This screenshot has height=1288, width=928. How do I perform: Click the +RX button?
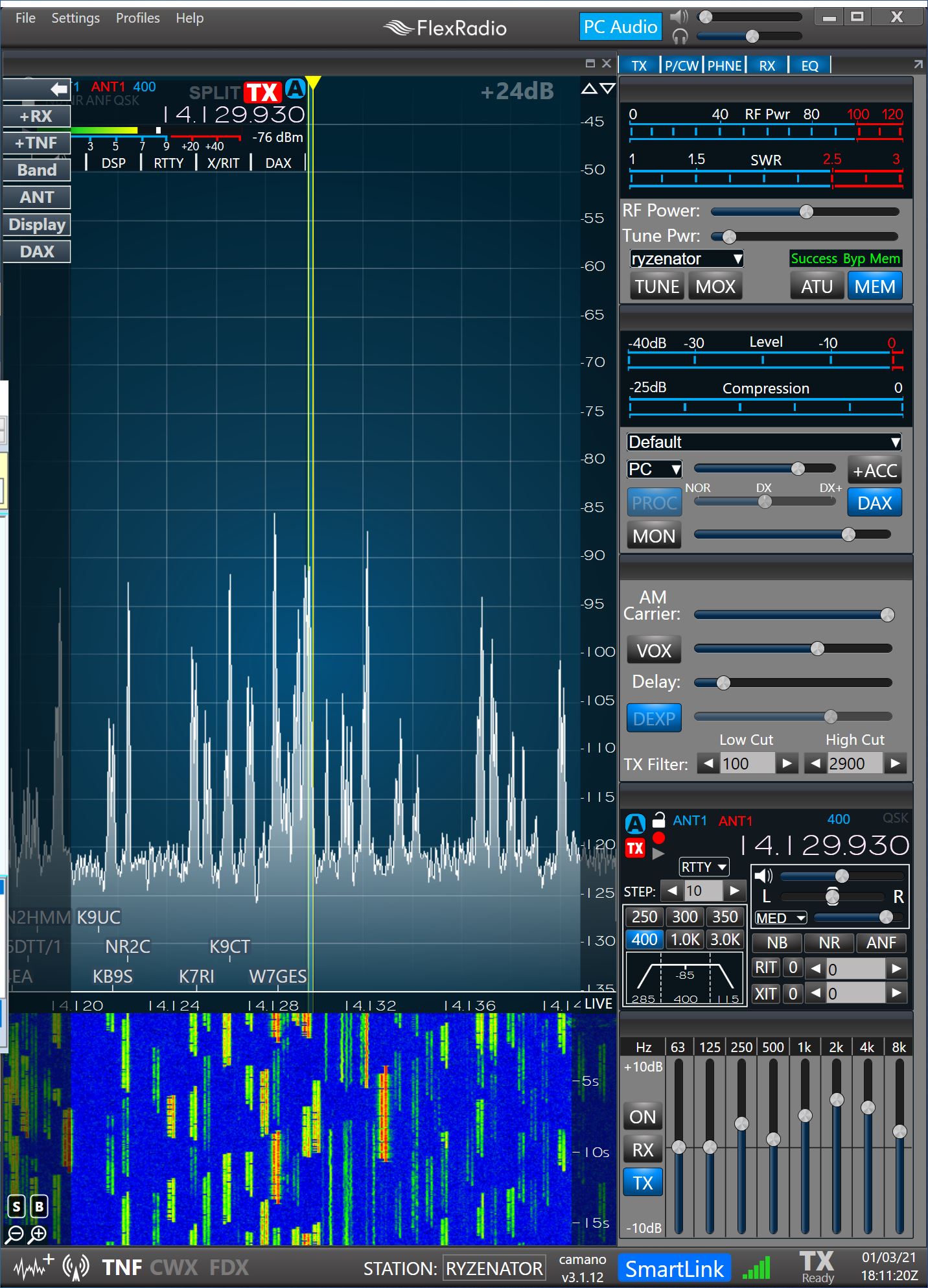pyautogui.click(x=36, y=116)
